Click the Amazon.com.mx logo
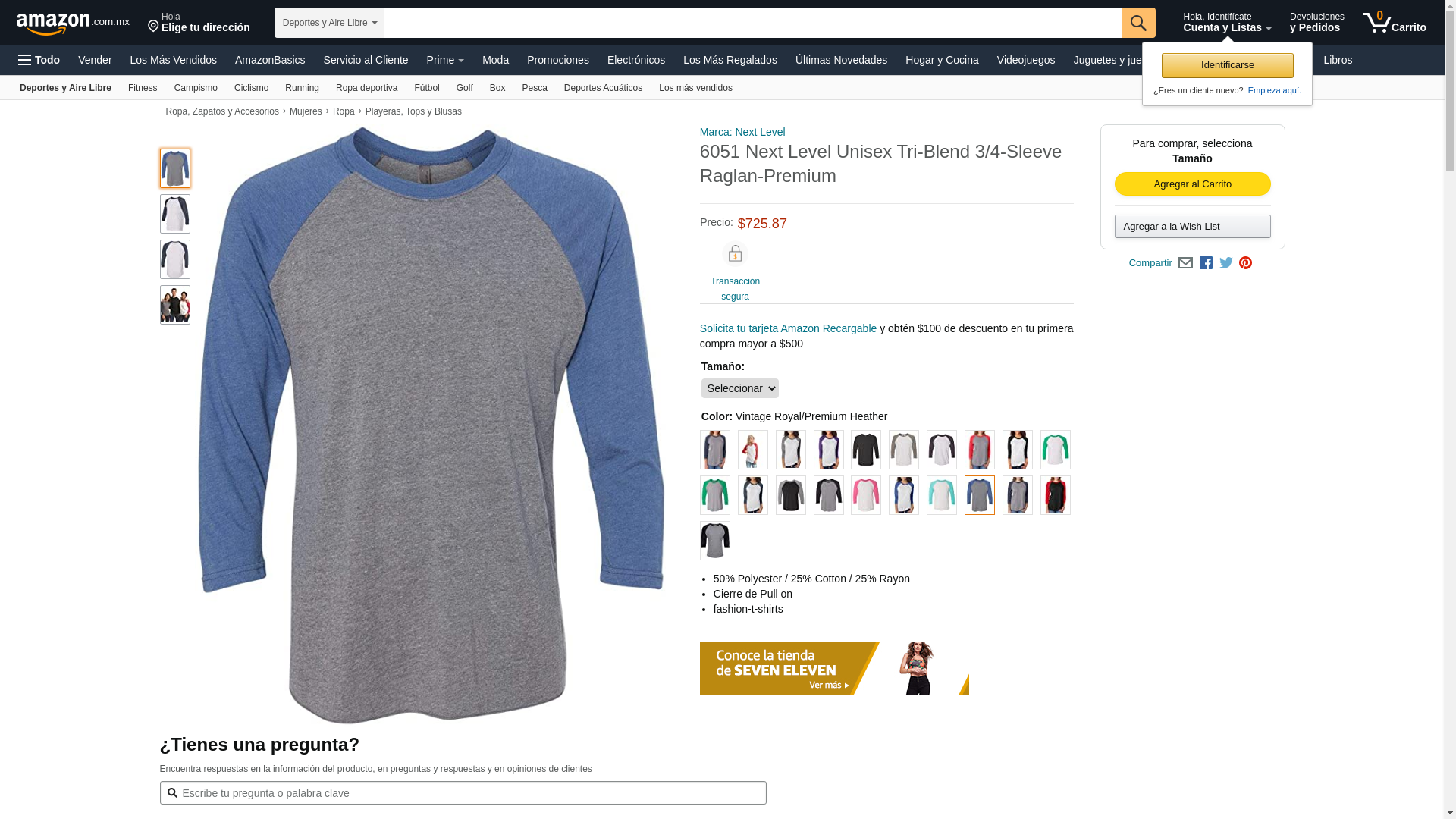1456x819 pixels. coord(73,23)
